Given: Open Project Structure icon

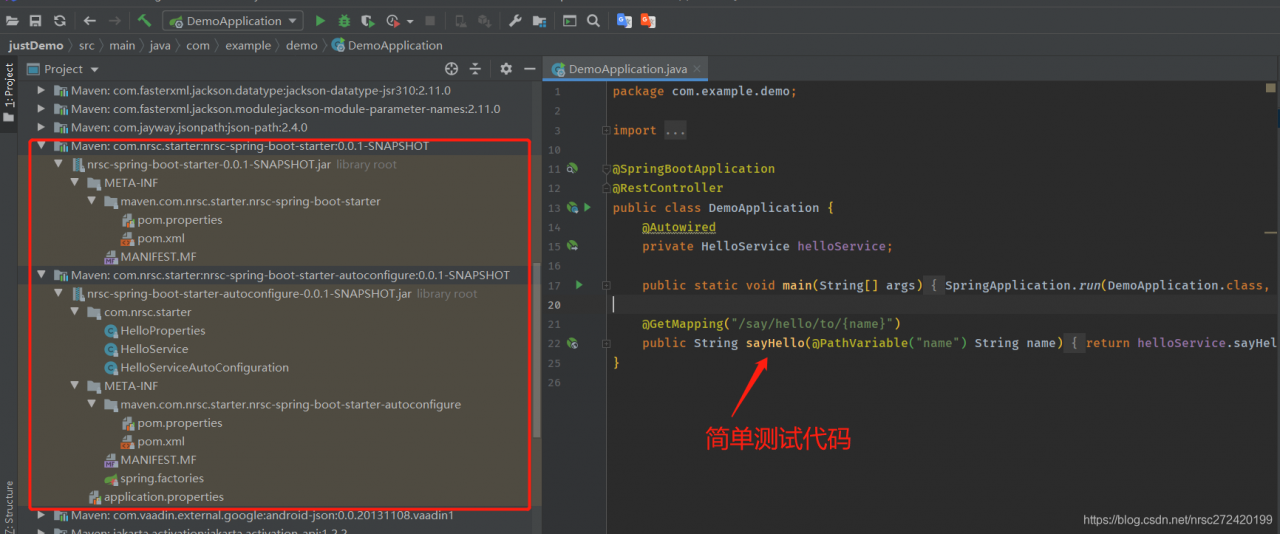Looking at the screenshot, I should coord(540,20).
